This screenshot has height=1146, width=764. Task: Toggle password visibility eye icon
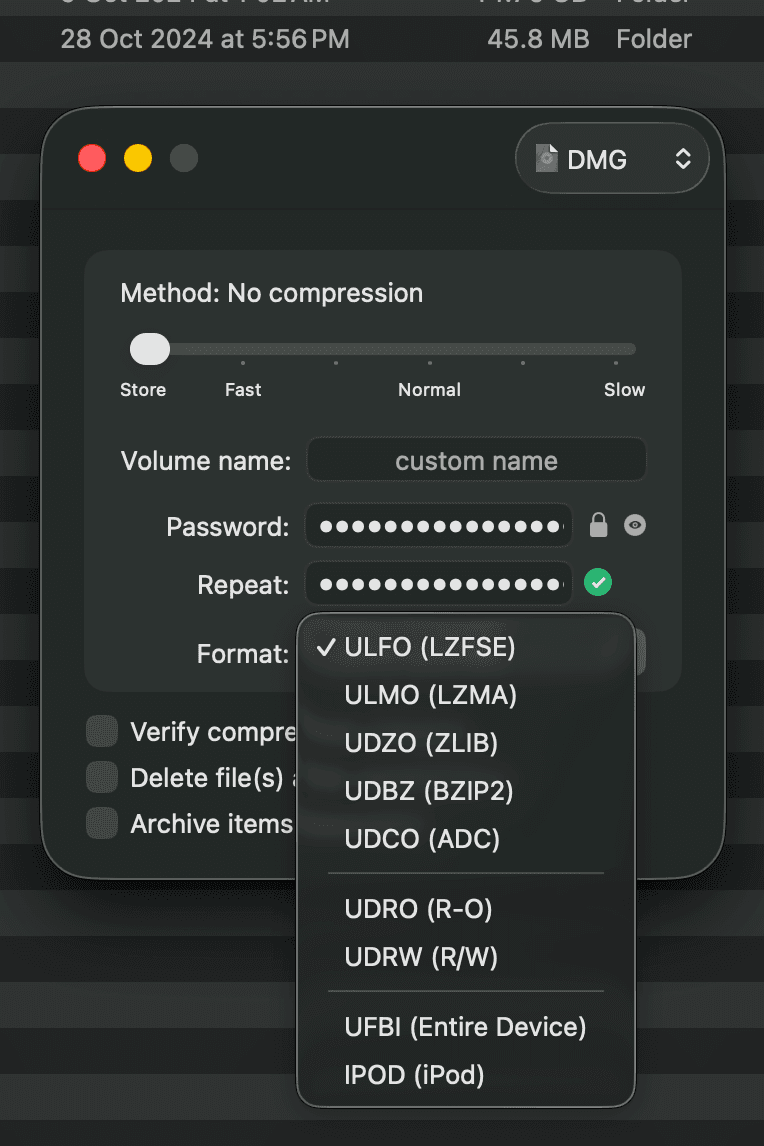[x=635, y=525]
